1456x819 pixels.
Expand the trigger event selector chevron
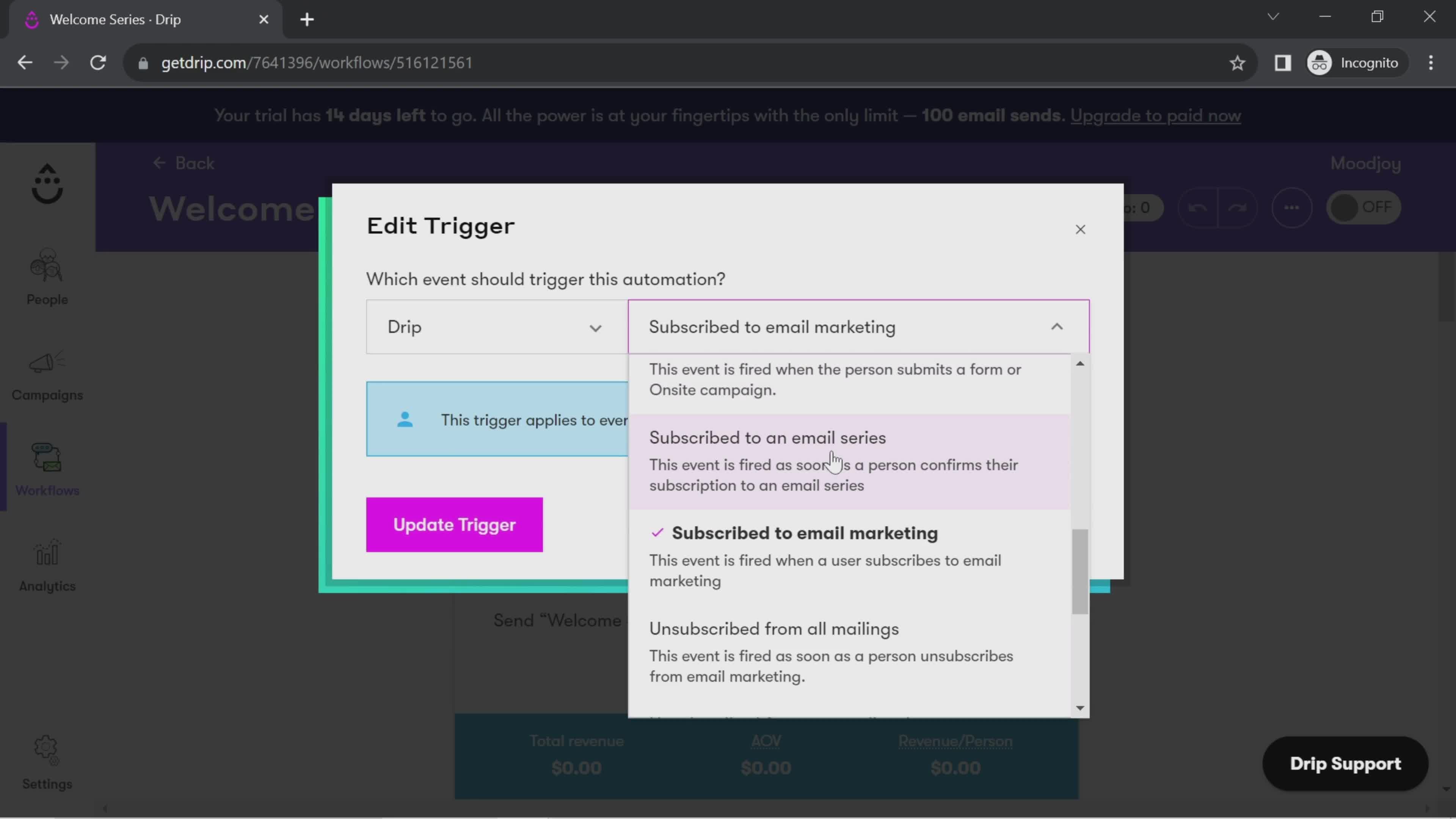pos(1057,327)
